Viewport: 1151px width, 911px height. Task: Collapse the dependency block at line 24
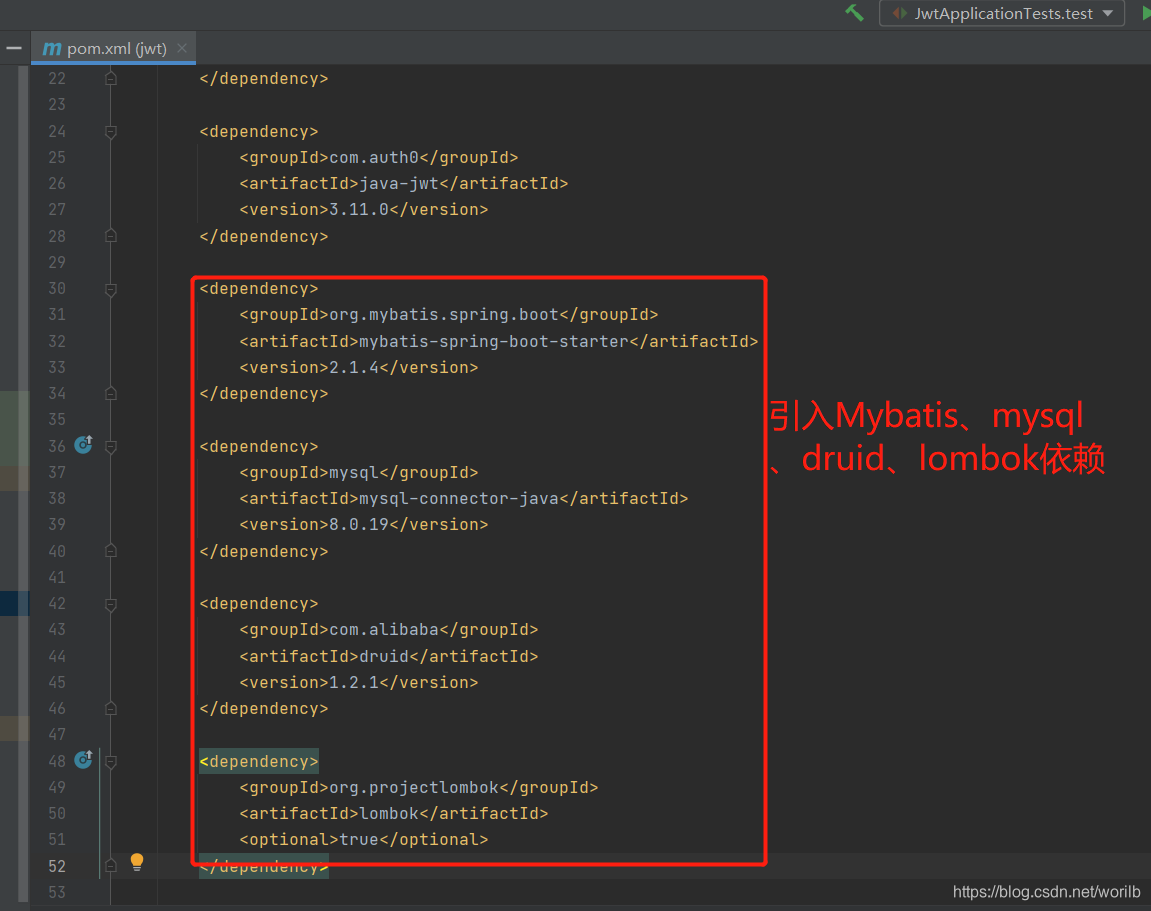(111, 132)
